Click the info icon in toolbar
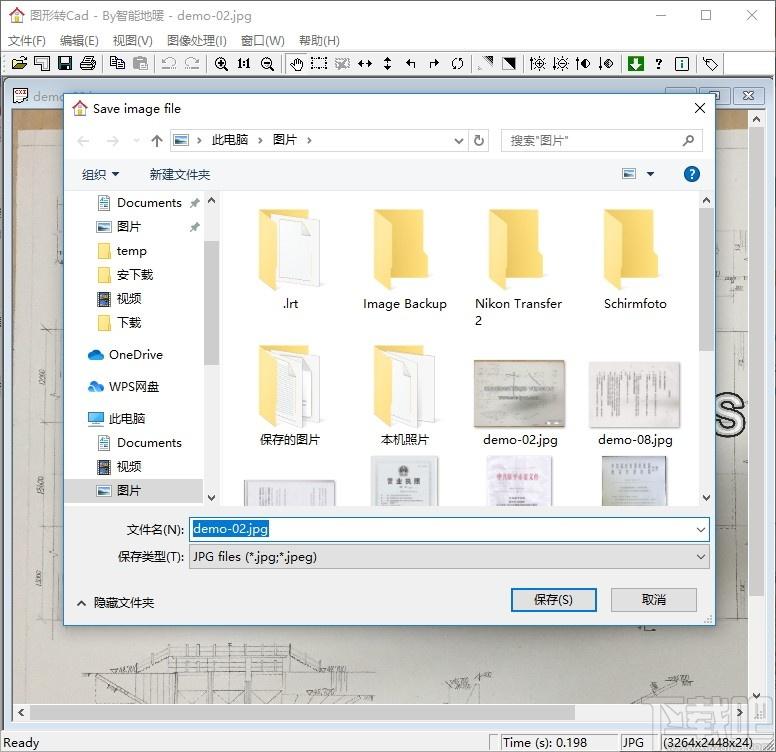Screen dimensions: 776x752 pos(682,64)
